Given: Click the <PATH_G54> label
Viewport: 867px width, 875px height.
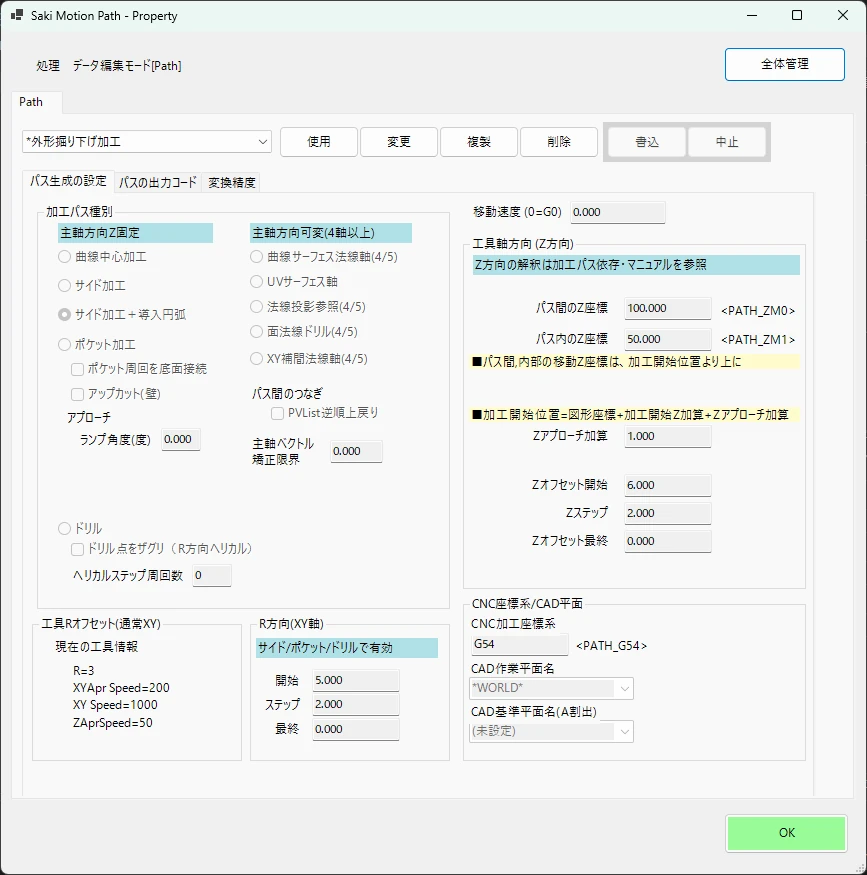Looking at the screenshot, I should point(611,646).
